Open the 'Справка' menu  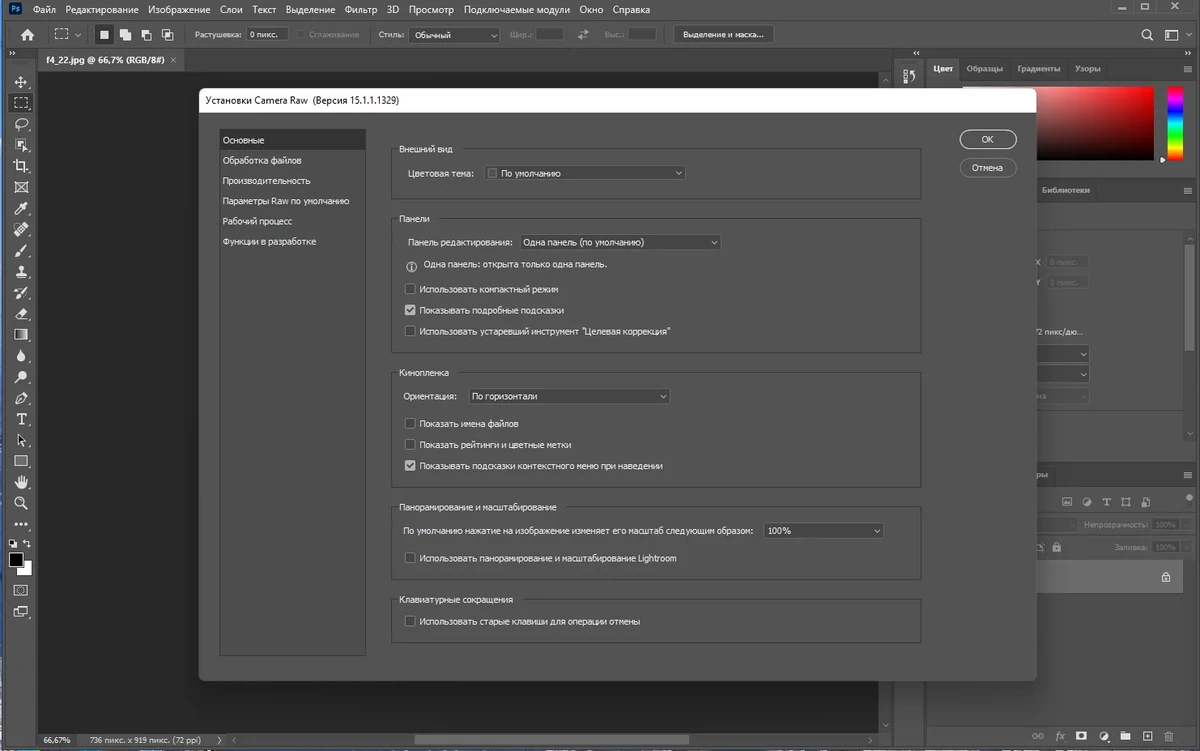[629, 9]
